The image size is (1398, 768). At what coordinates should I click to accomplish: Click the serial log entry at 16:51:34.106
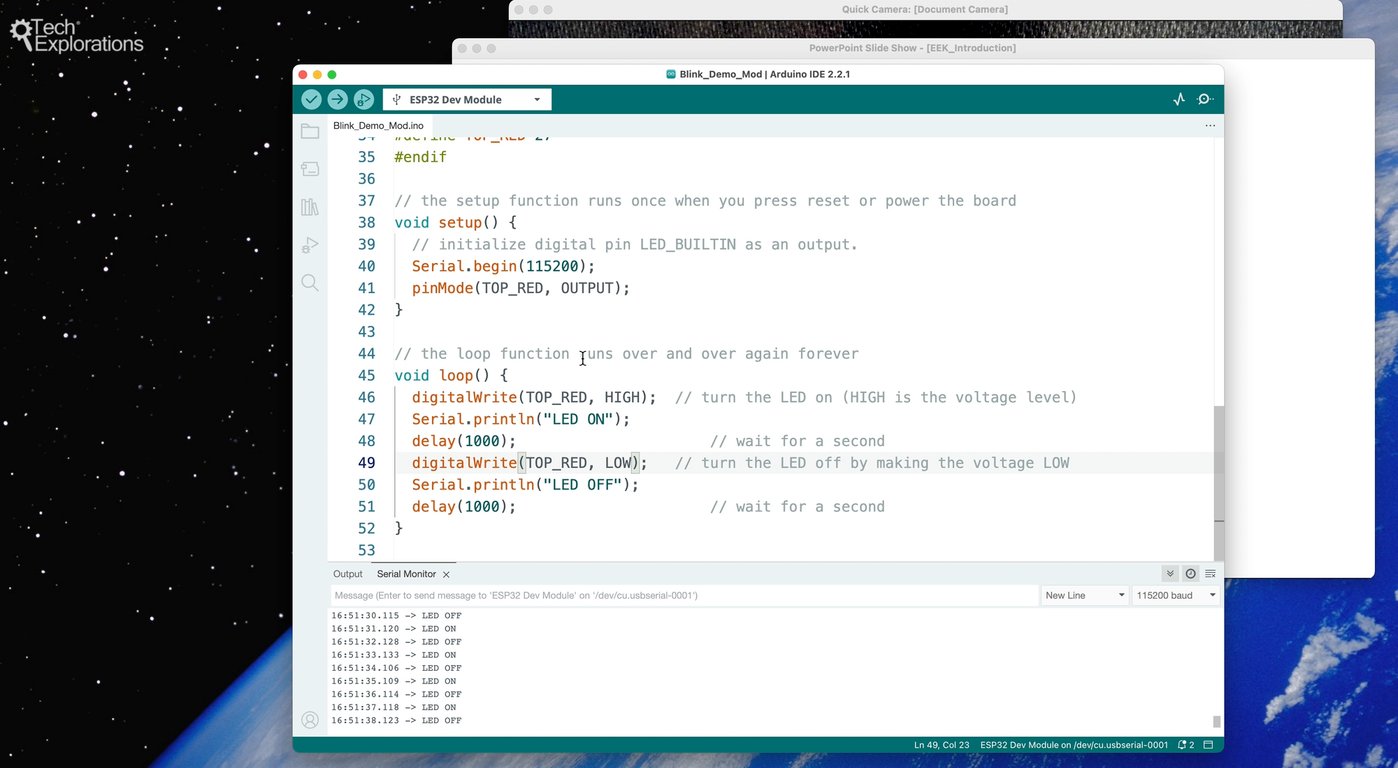(396, 668)
